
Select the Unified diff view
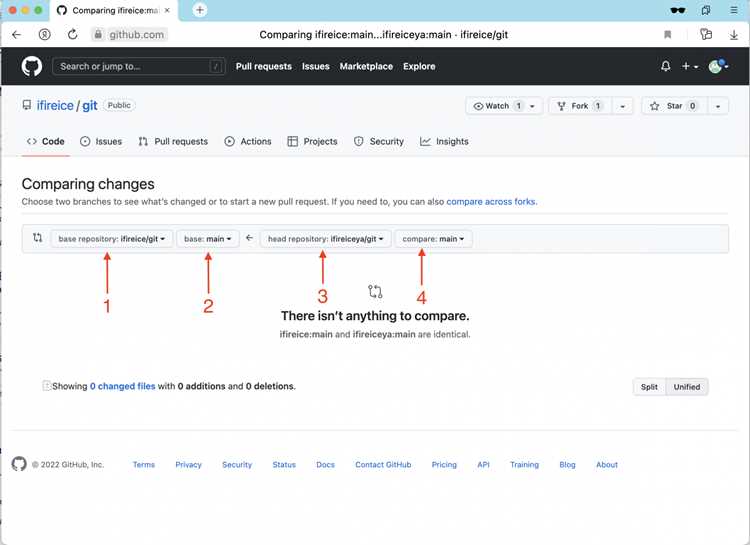click(687, 387)
